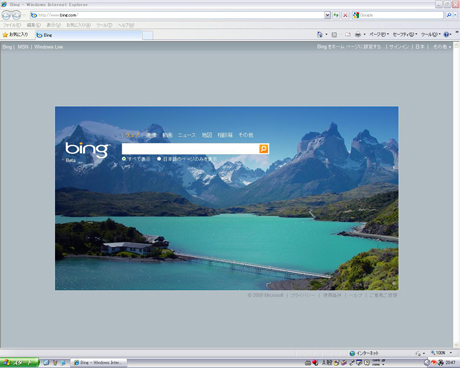Screen dimensions: 460x368
Task: Open the ヘルプ(H) menu
Action: (126, 25)
